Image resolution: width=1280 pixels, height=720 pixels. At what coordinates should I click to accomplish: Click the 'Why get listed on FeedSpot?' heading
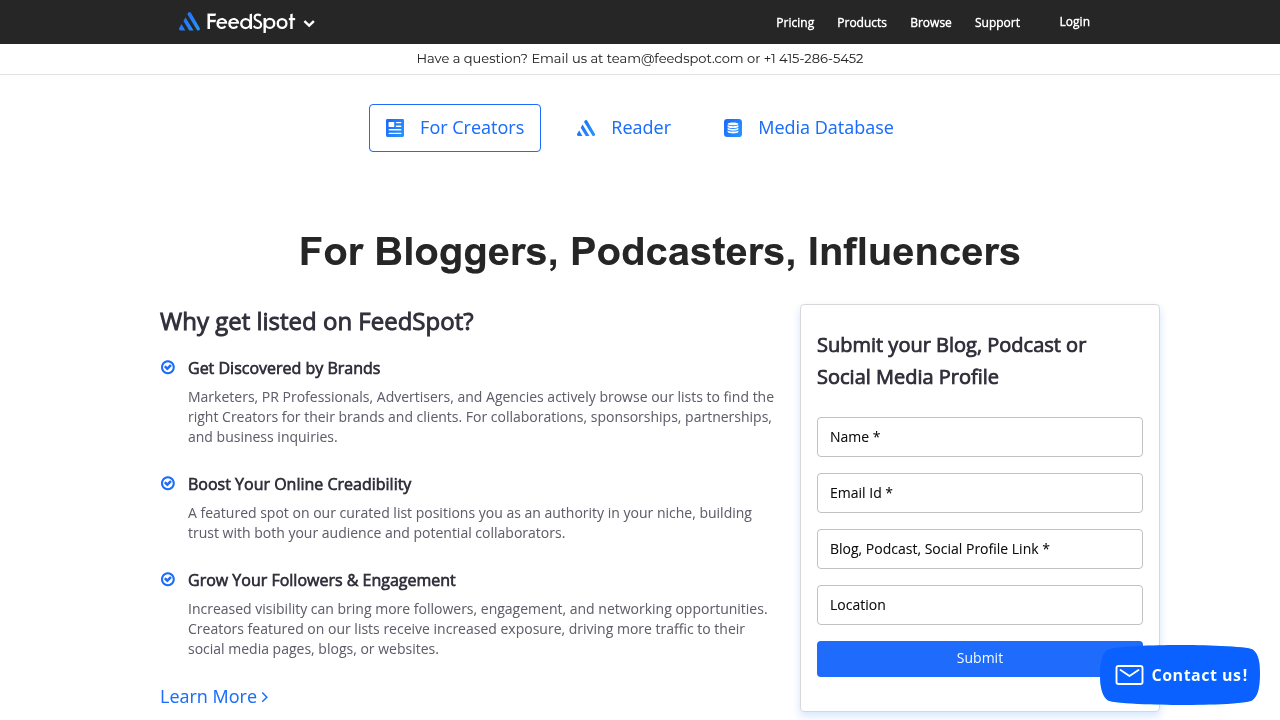pyautogui.click(x=317, y=322)
